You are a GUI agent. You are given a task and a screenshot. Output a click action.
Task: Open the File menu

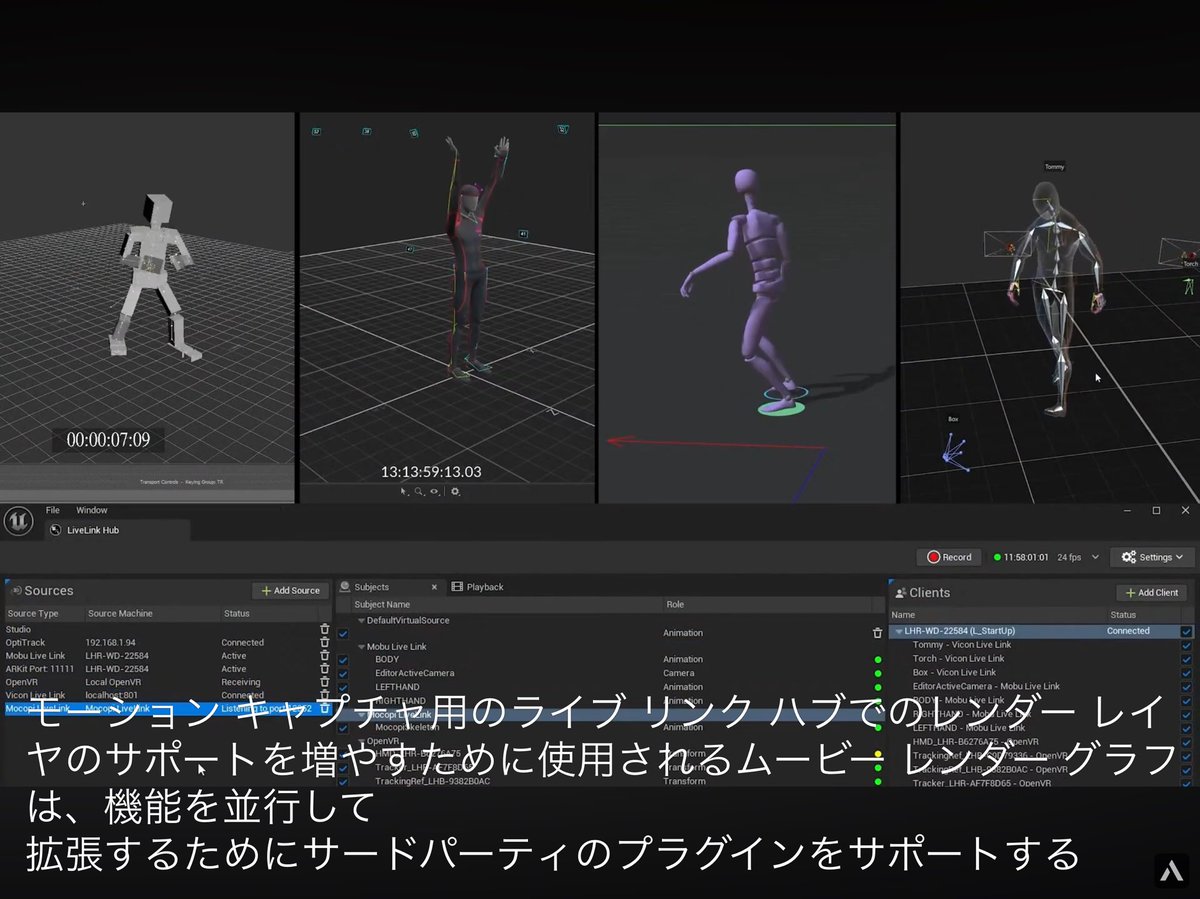click(53, 510)
